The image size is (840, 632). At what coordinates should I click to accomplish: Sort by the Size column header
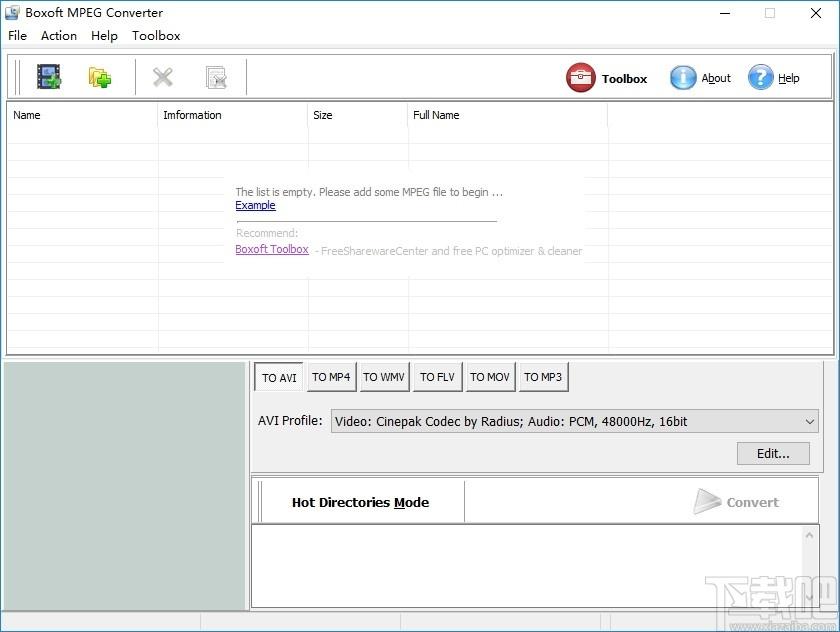point(357,115)
